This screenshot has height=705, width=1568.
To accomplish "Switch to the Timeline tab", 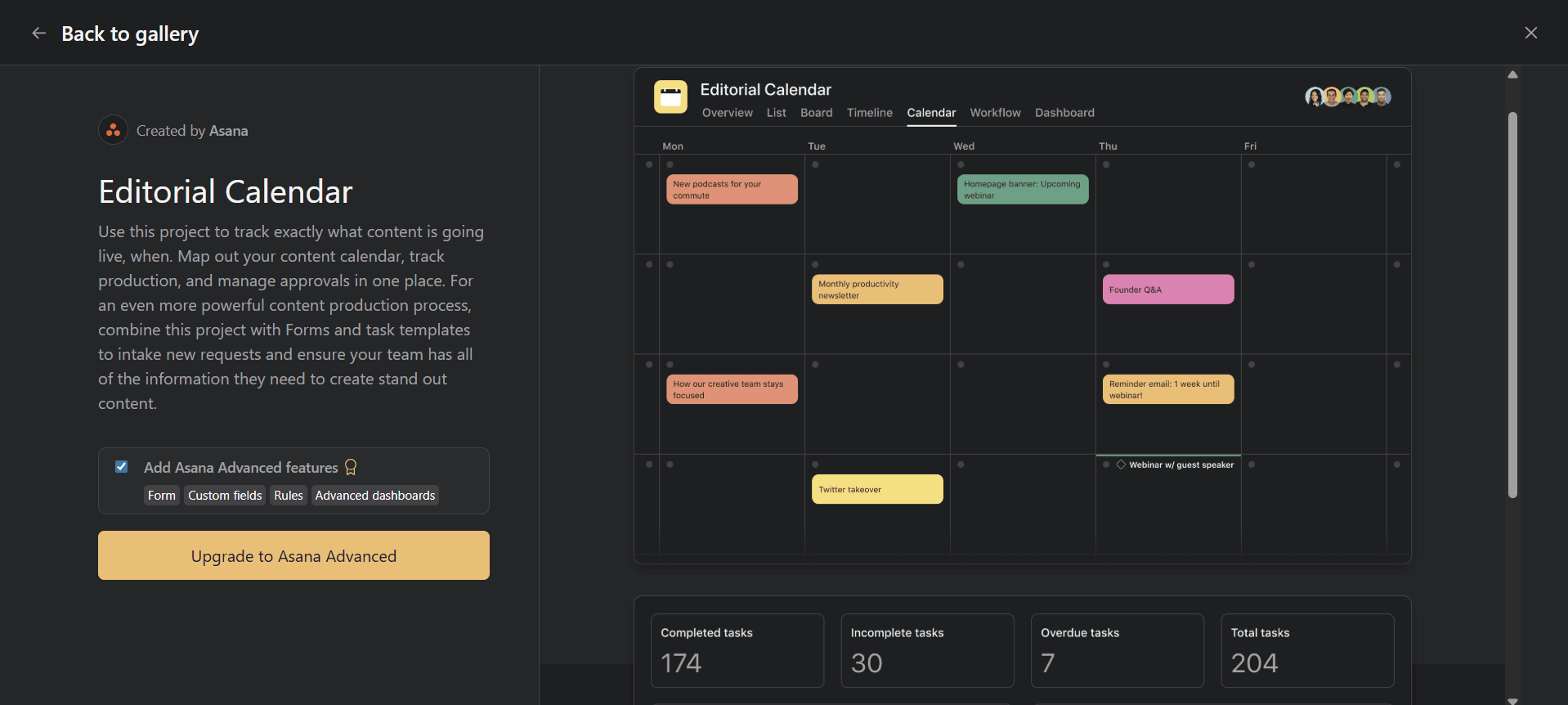I will 869,113.
